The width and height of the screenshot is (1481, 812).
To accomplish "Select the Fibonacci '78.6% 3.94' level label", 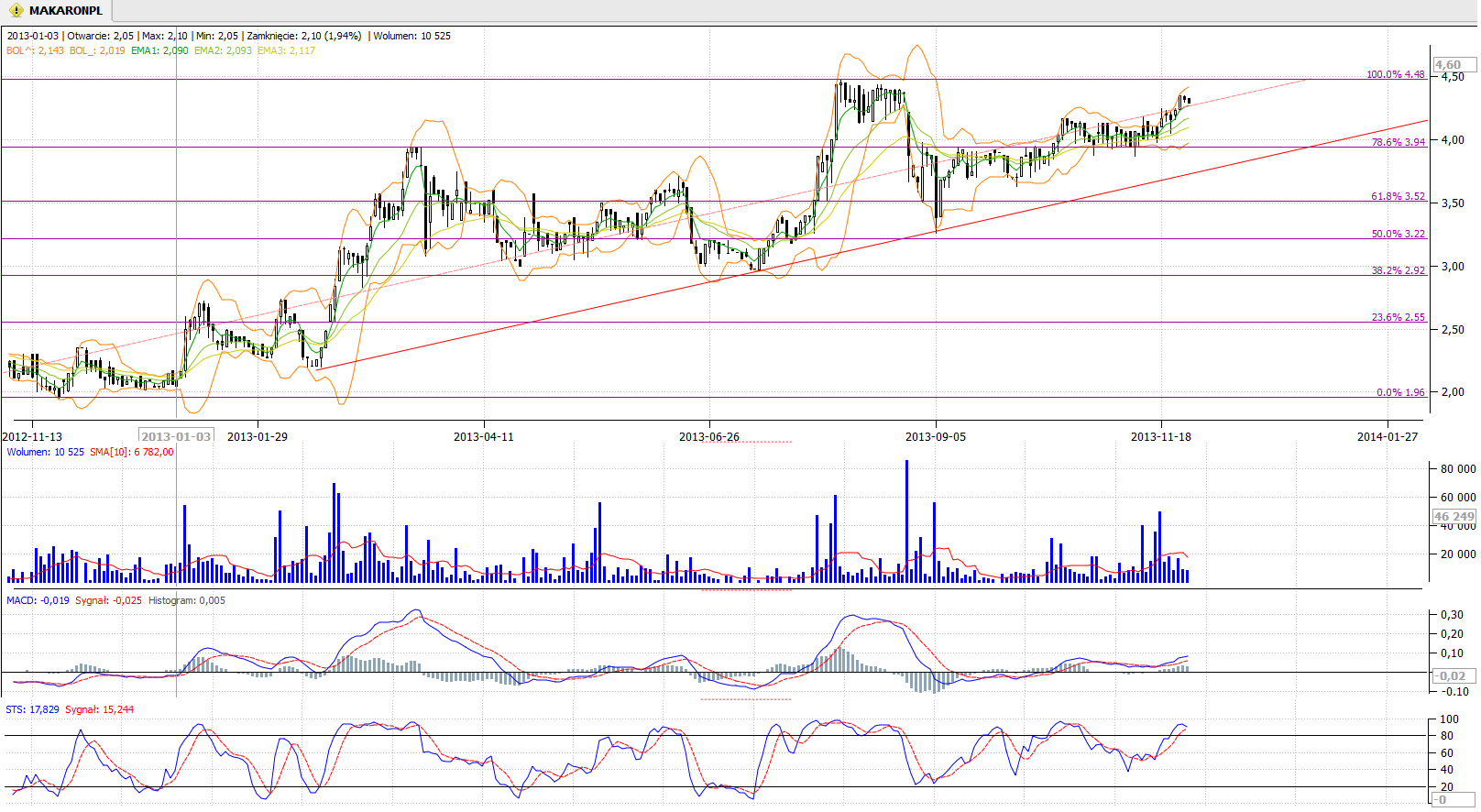I will click(x=1399, y=143).
